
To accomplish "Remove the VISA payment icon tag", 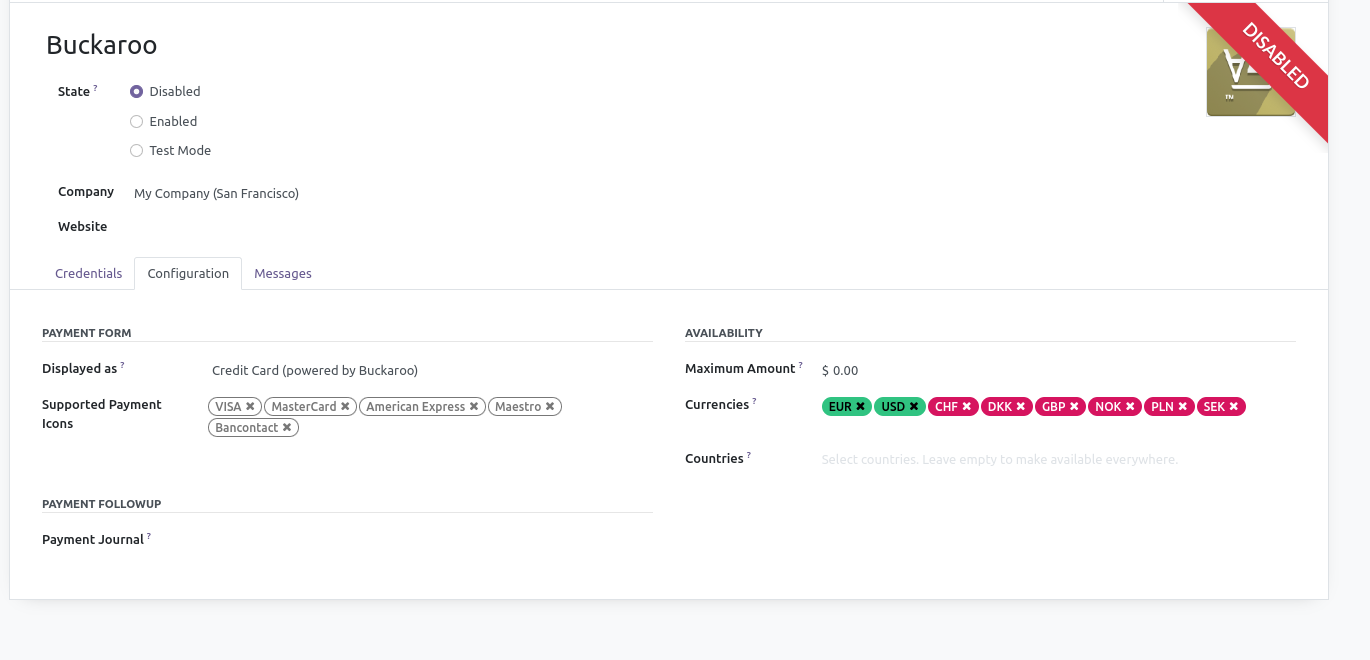I will tap(250, 406).
